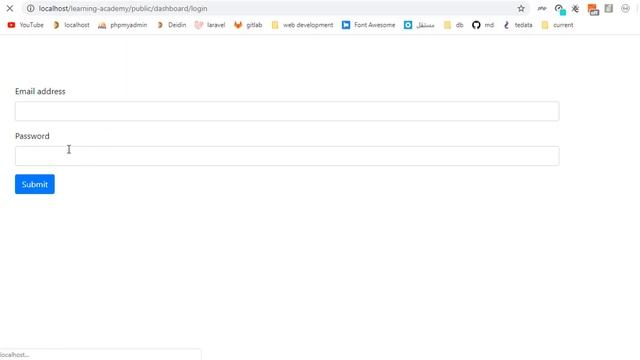Image resolution: width=640 pixels, height=360 pixels.
Task: Open the phpmyadmin bookmark
Action: coord(122,25)
